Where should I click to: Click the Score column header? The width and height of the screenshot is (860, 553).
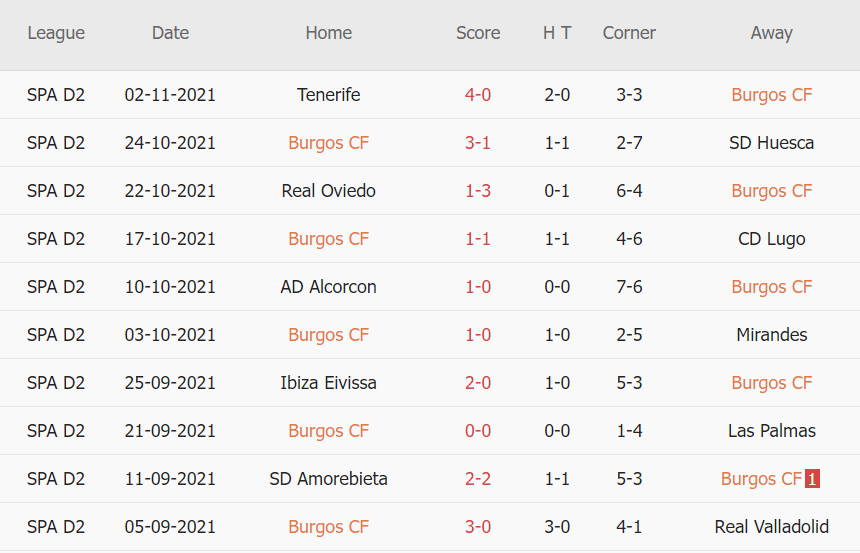tap(478, 33)
